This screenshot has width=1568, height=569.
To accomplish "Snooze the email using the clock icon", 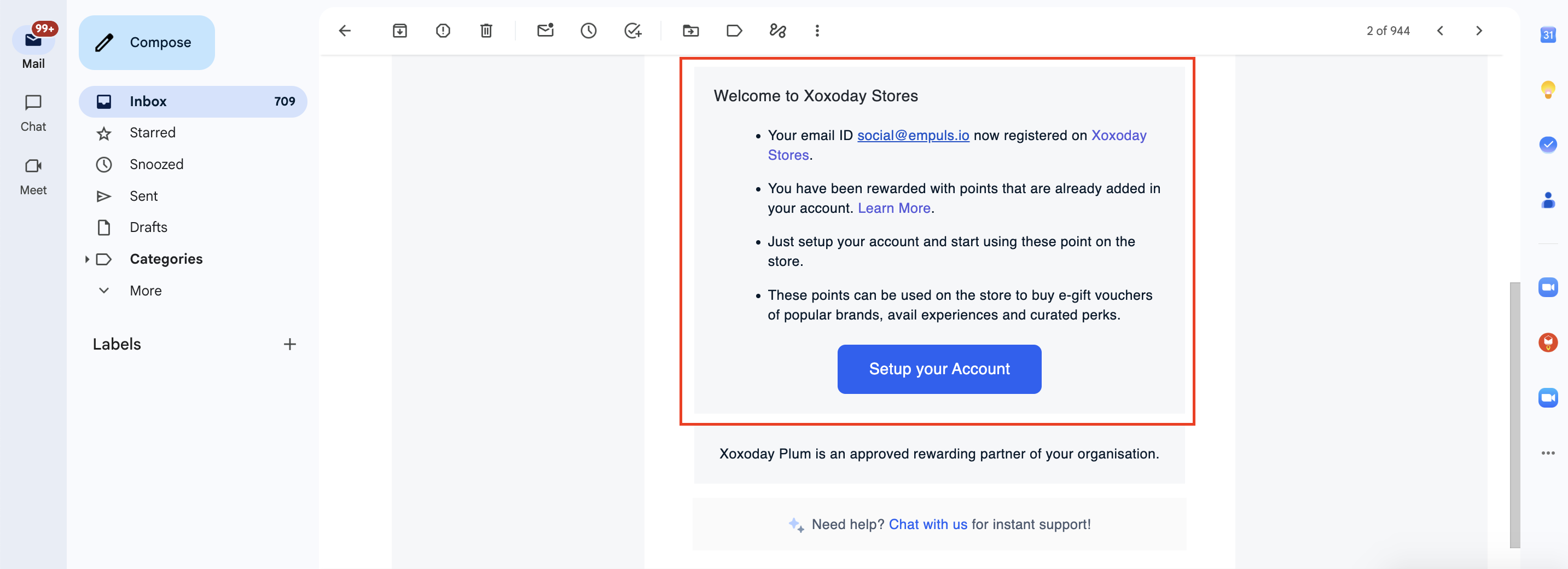I will [x=589, y=31].
